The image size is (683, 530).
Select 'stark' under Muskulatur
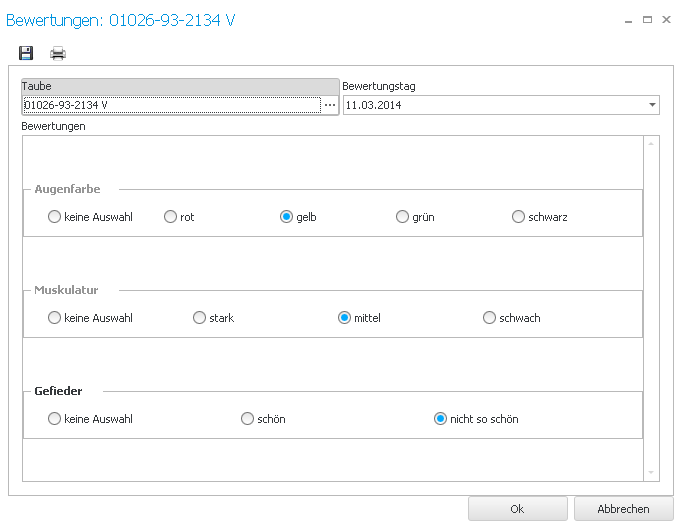click(200, 318)
